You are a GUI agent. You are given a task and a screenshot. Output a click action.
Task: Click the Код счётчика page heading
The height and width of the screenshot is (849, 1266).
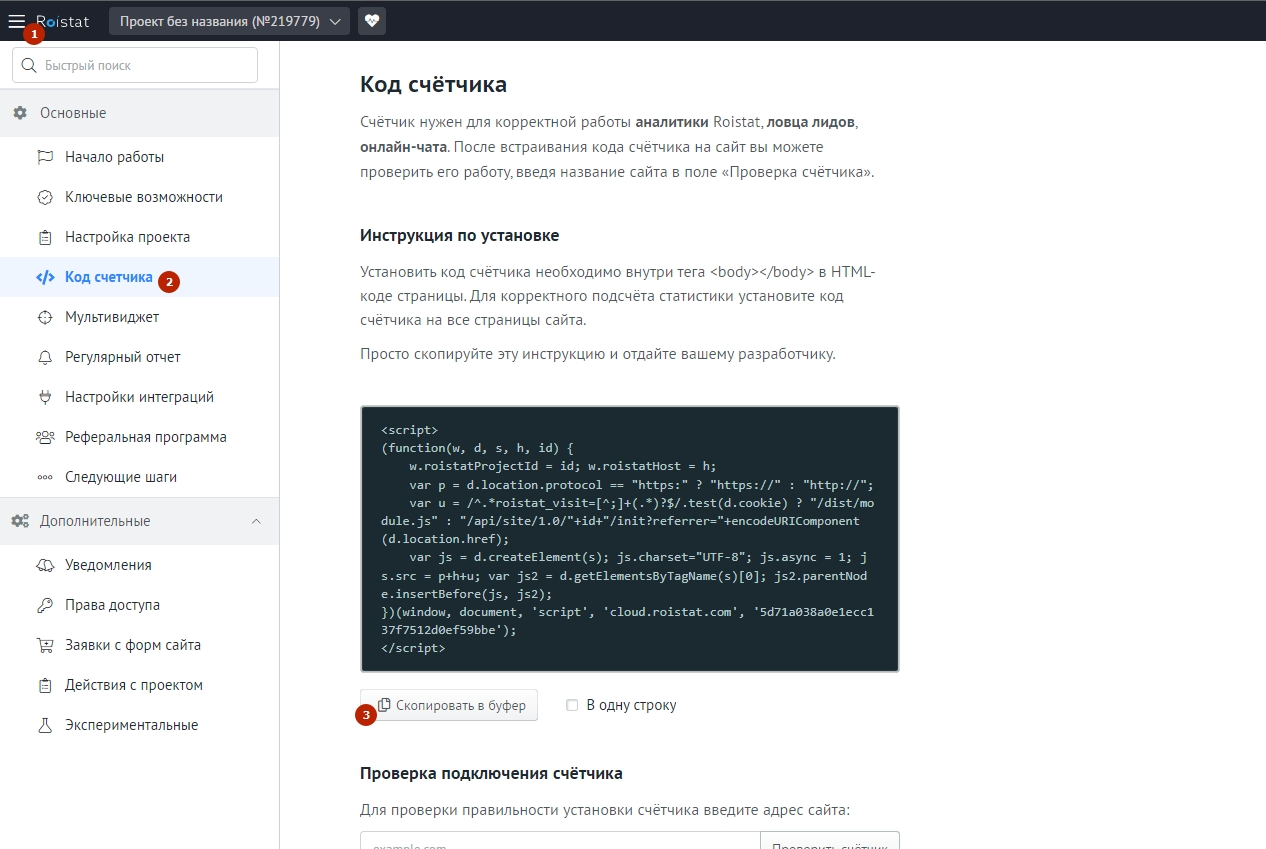(x=433, y=84)
